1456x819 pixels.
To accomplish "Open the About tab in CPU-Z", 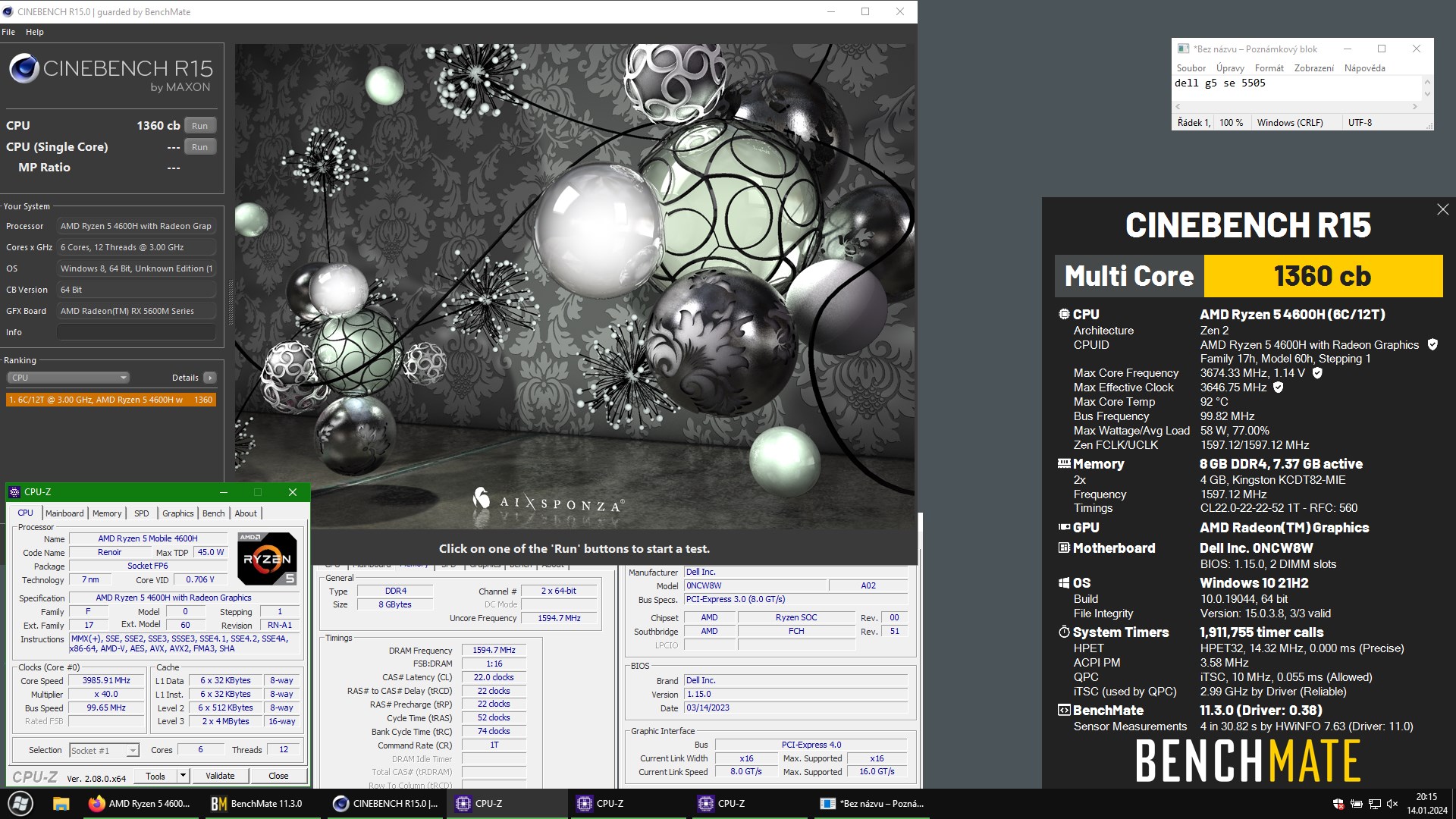I will click(x=246, y=513).
